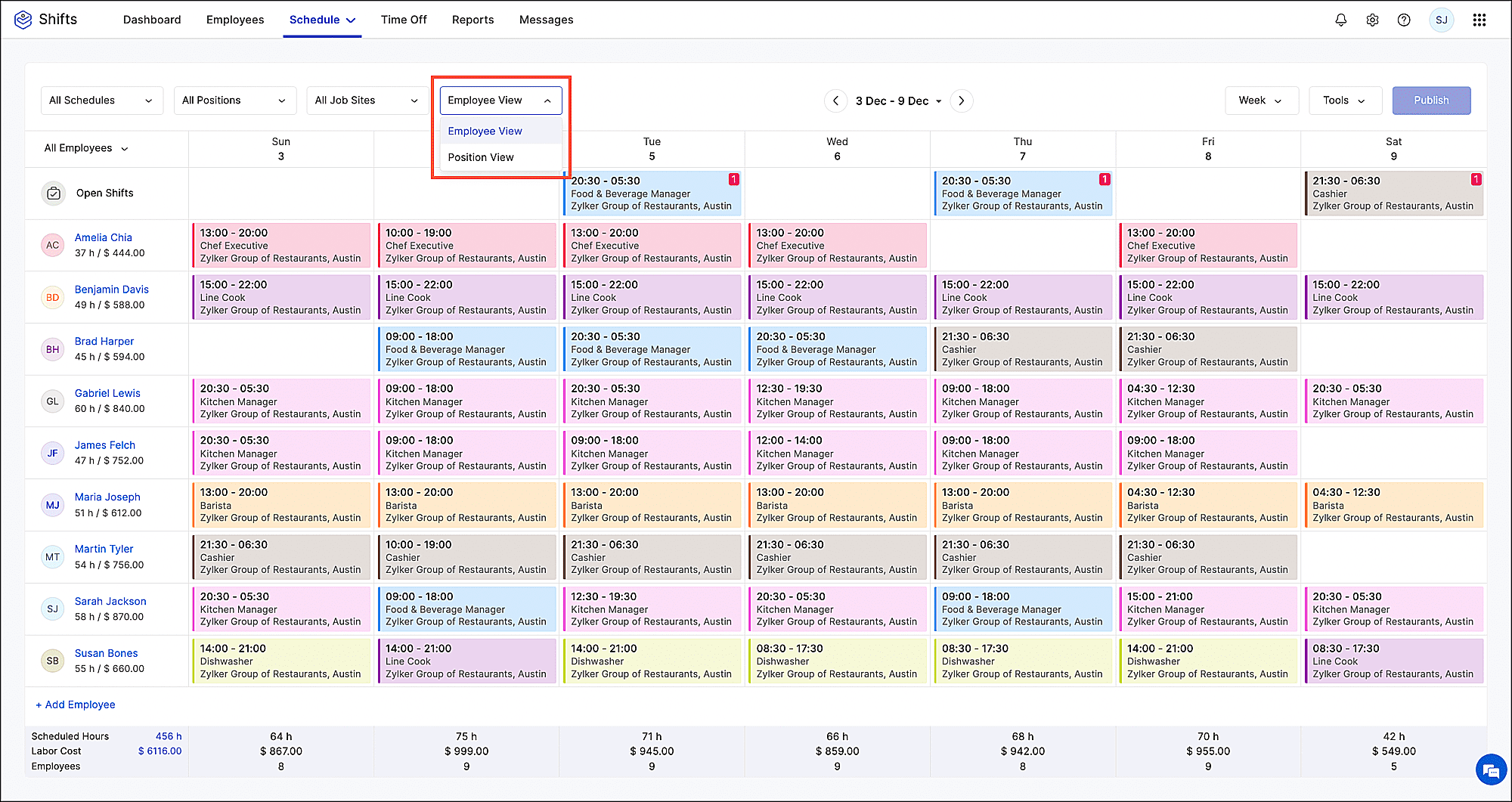The image size is (1512, 802).
Task: Open the chat support bubble
Action: coord(1491,770)
